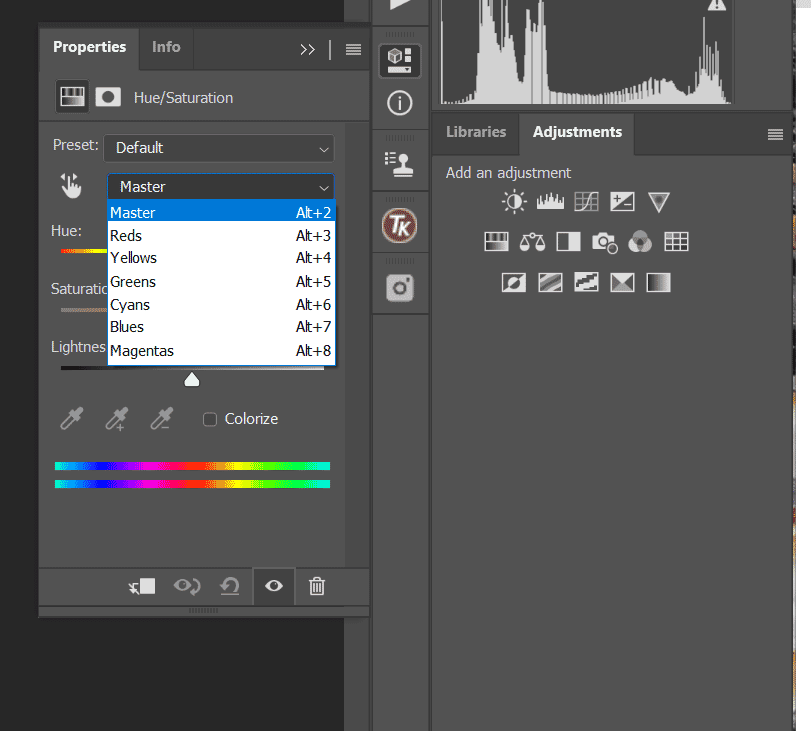The width and height of the screenshot is (811, 731).
Task: Add an Invert adjustment layer
Action: [x=513, y=281]
